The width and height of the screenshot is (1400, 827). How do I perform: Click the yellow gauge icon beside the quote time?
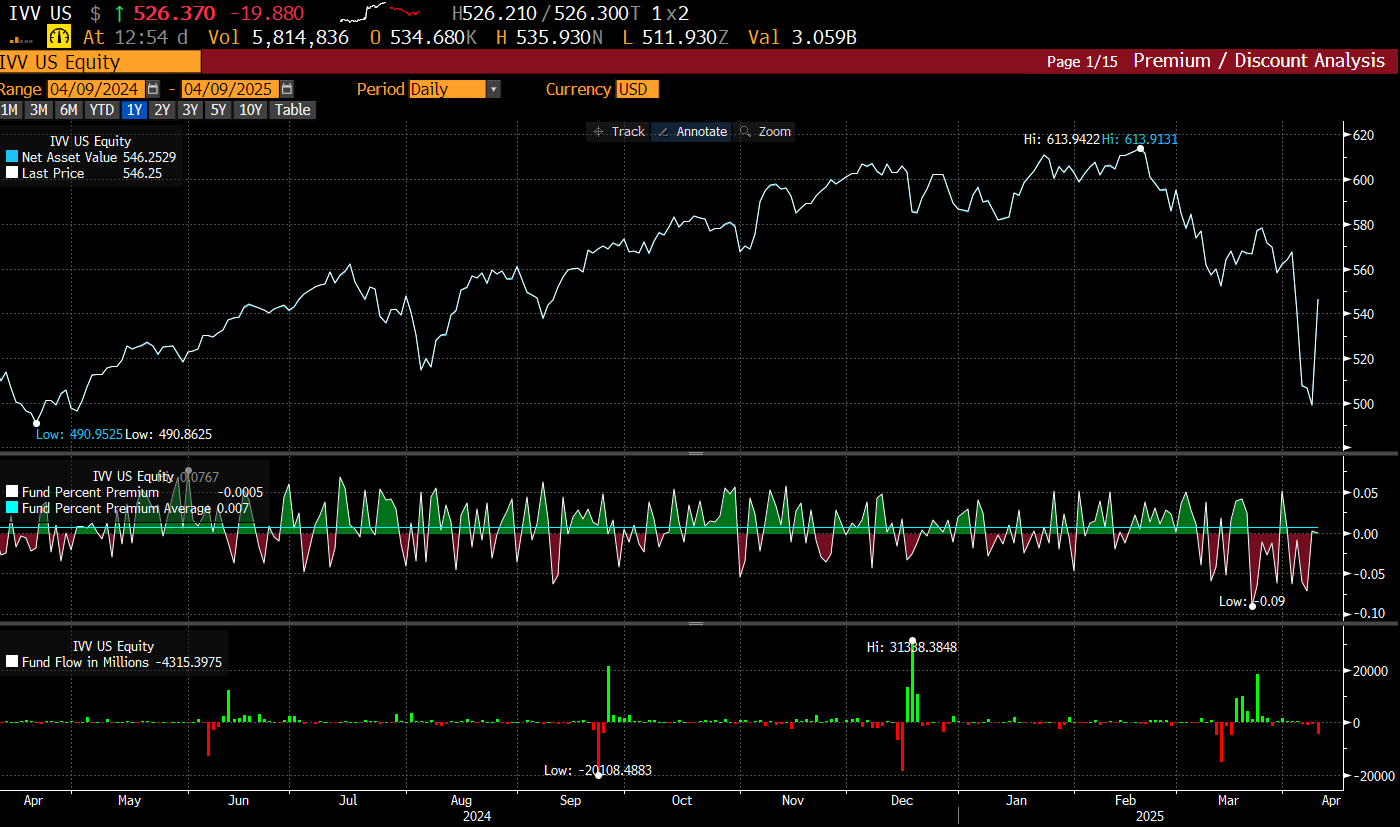pyautogui.click(x=60, y=37)
